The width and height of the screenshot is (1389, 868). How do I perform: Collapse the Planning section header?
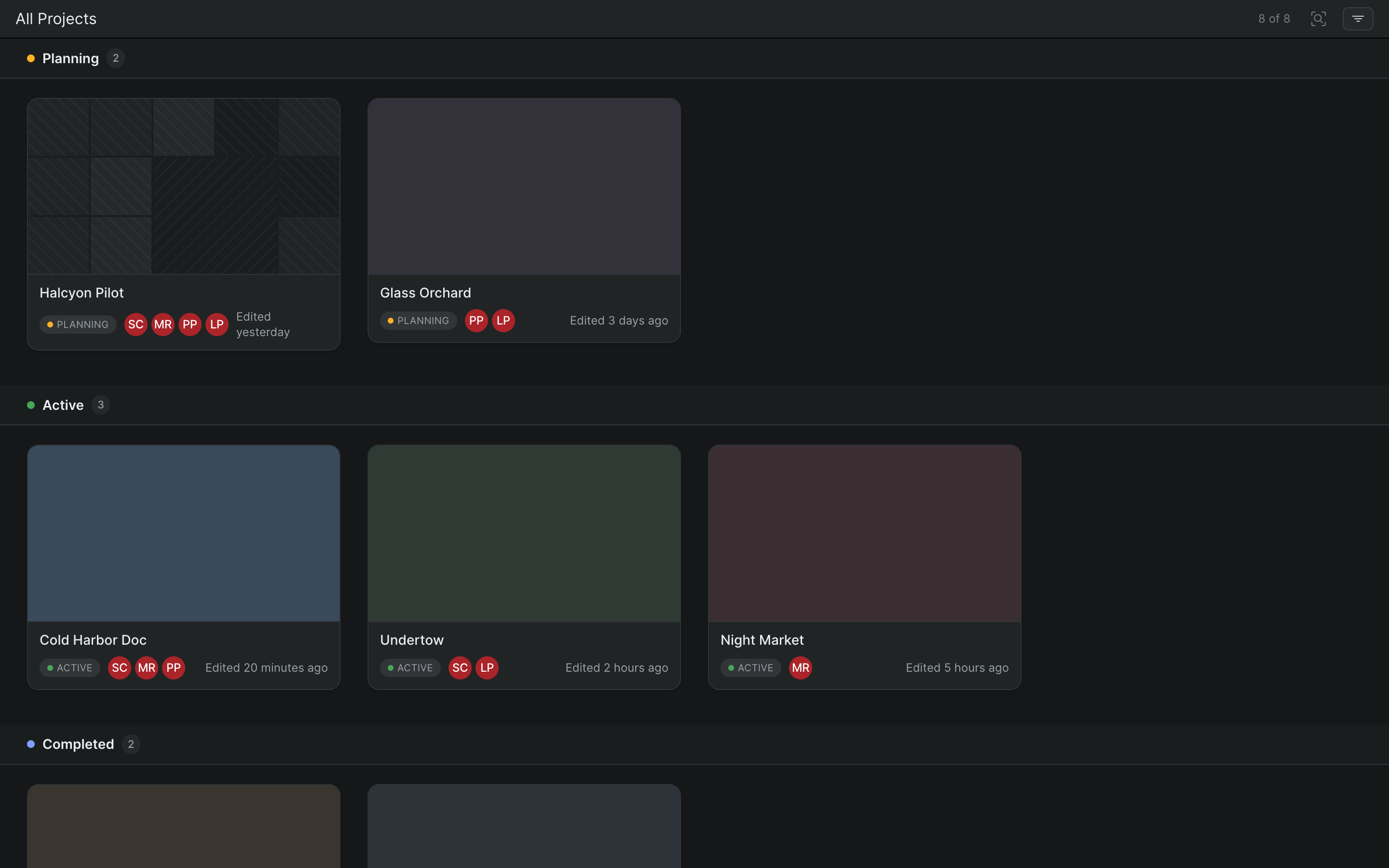pos(694,58)
